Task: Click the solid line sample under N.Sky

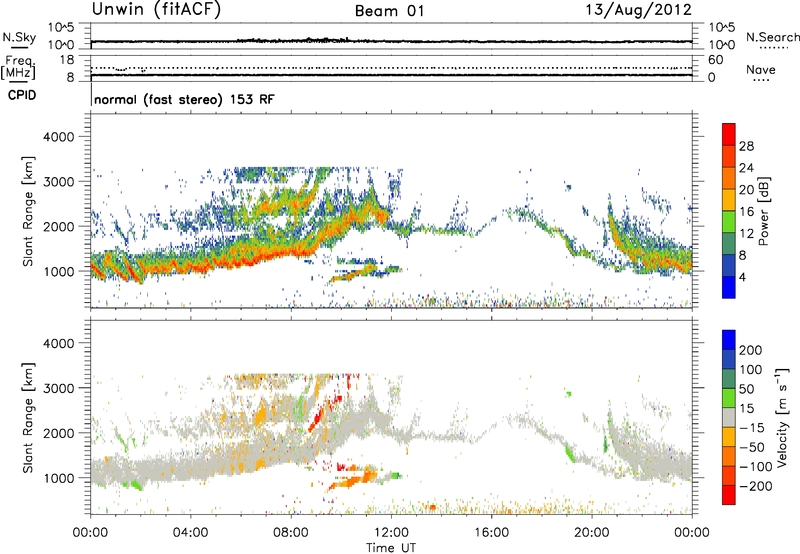Action: click(19, 47)
